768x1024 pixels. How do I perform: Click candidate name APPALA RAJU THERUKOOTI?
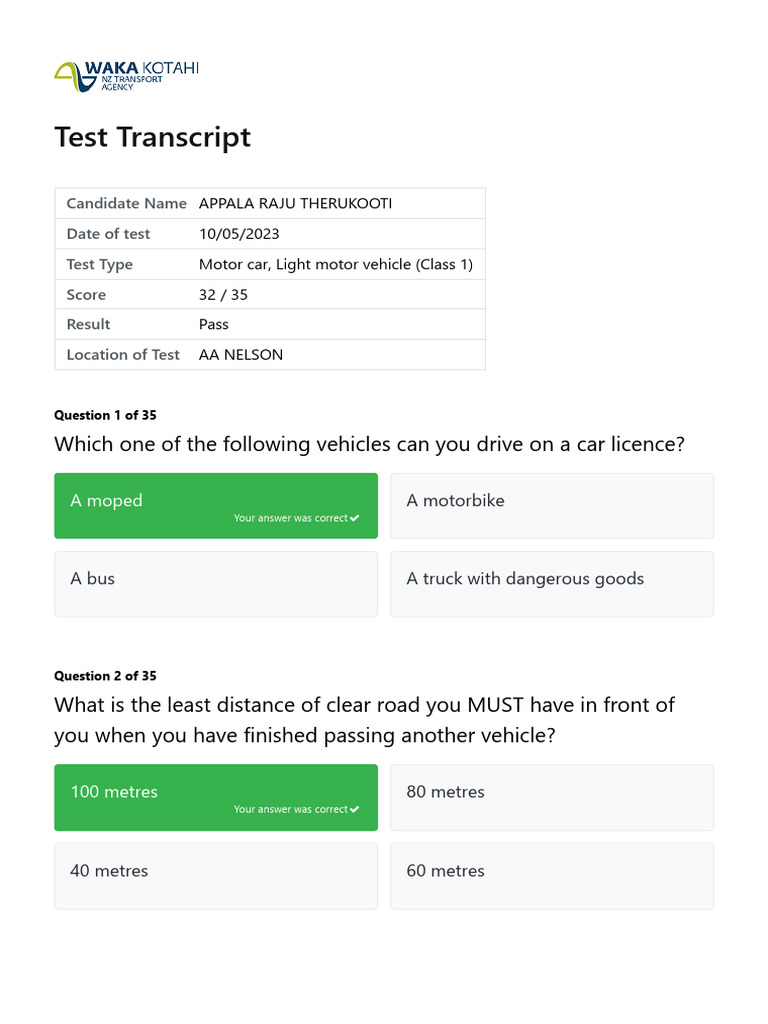tap(295, 203)
